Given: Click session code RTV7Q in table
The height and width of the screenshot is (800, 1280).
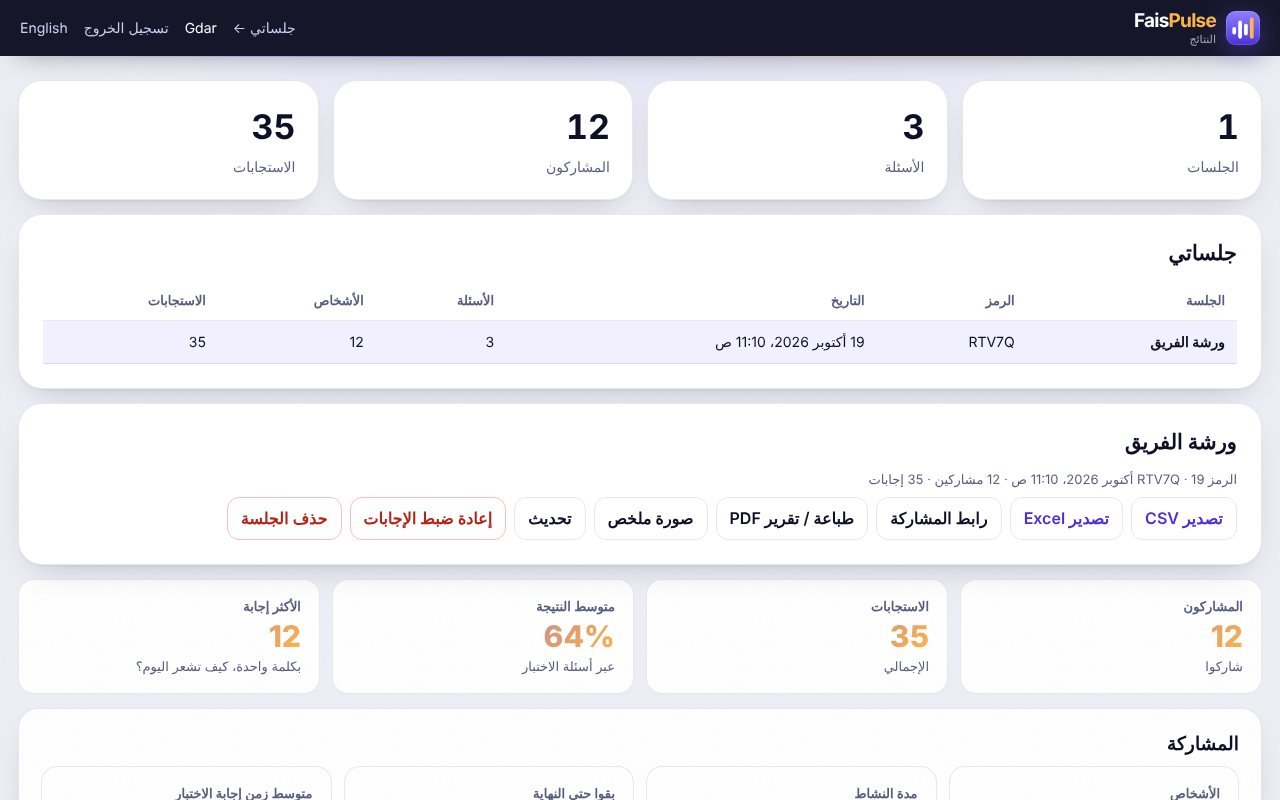Looking at the screenshot, I should 991,342.
